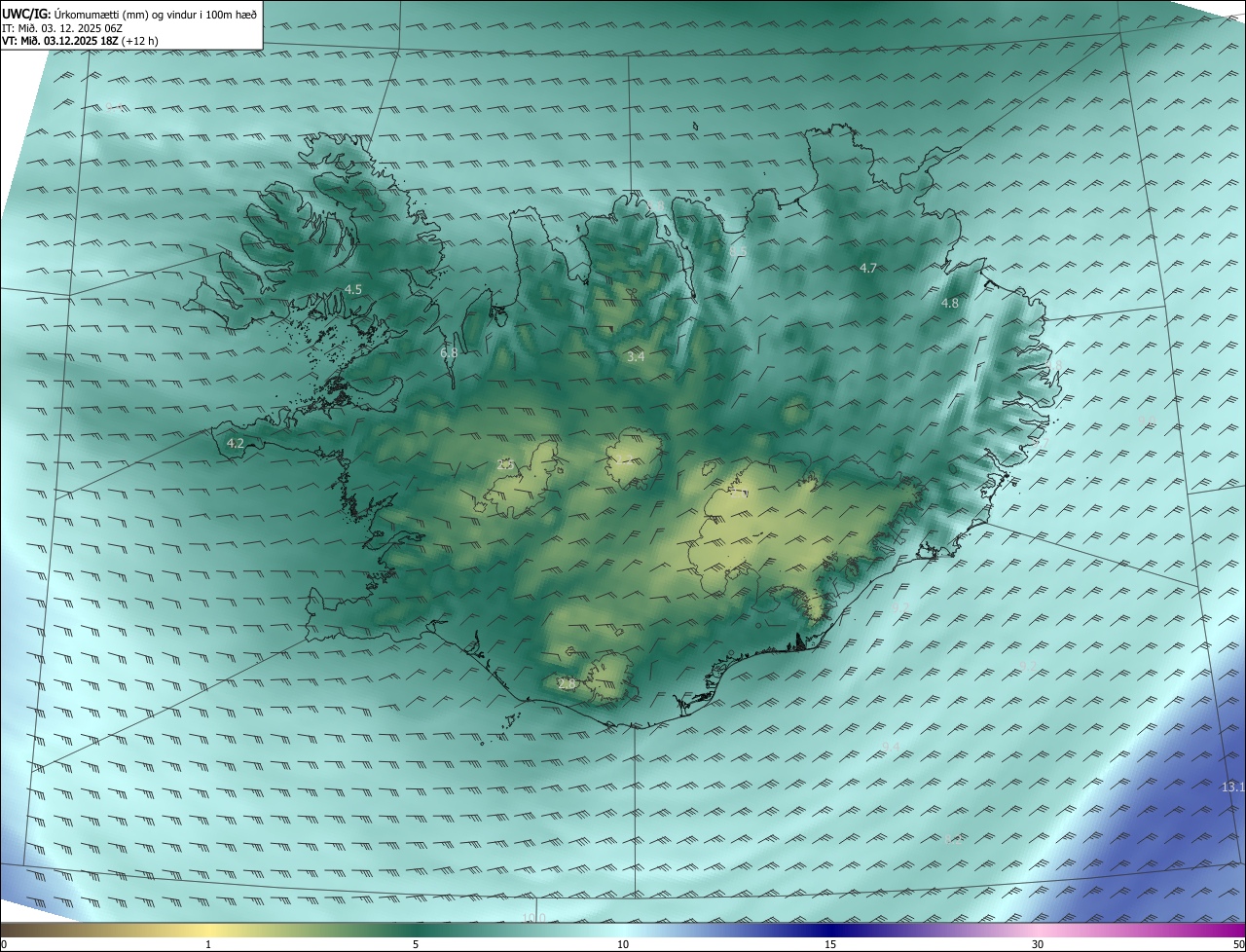This screenshot has width=1246, height=952.
Task: Click the 15 tick label on the colour scale
Action: point(830,944)
